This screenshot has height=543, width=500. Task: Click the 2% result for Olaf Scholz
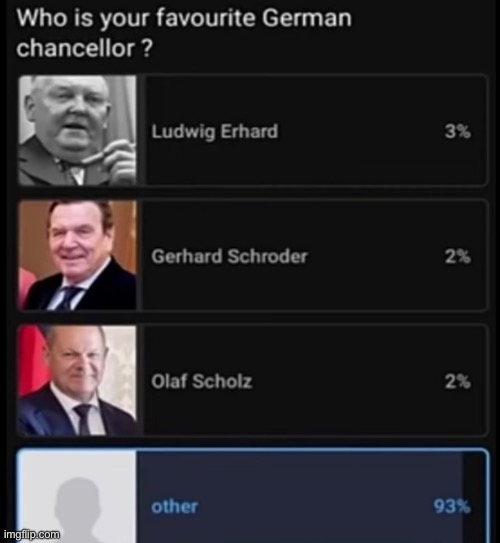click(x=458, y=381)
